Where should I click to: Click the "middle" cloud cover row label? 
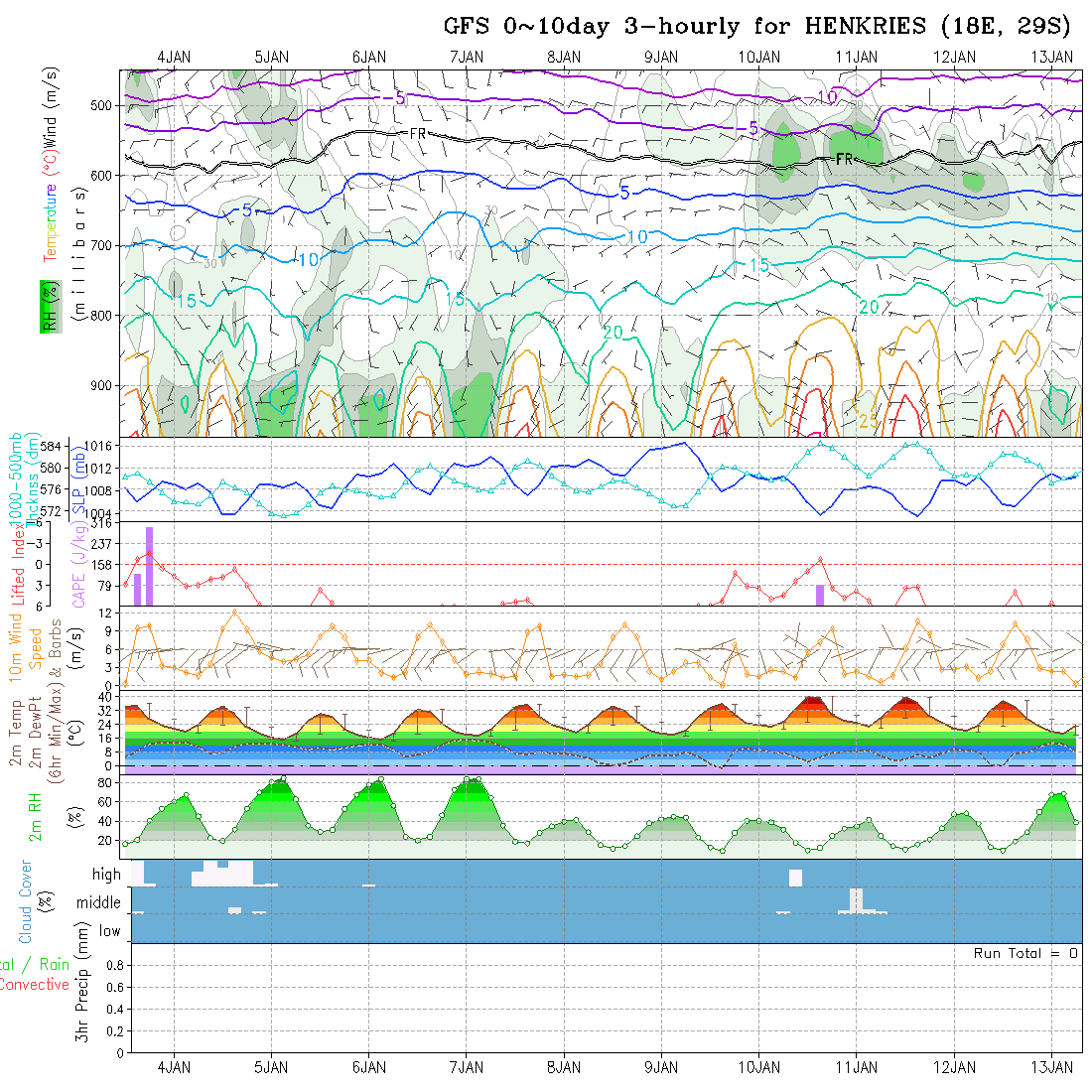[x=99, y=902]
